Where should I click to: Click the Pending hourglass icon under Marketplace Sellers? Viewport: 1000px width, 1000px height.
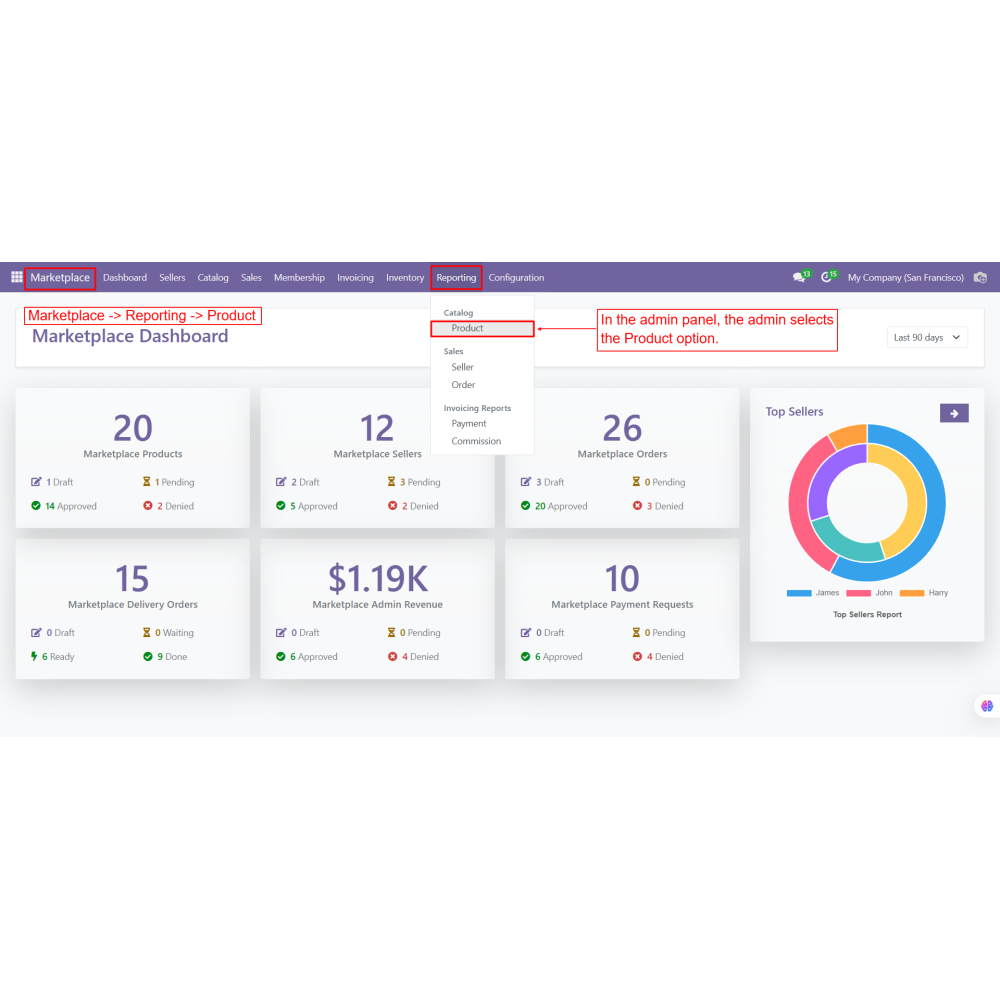coord(392,482)
